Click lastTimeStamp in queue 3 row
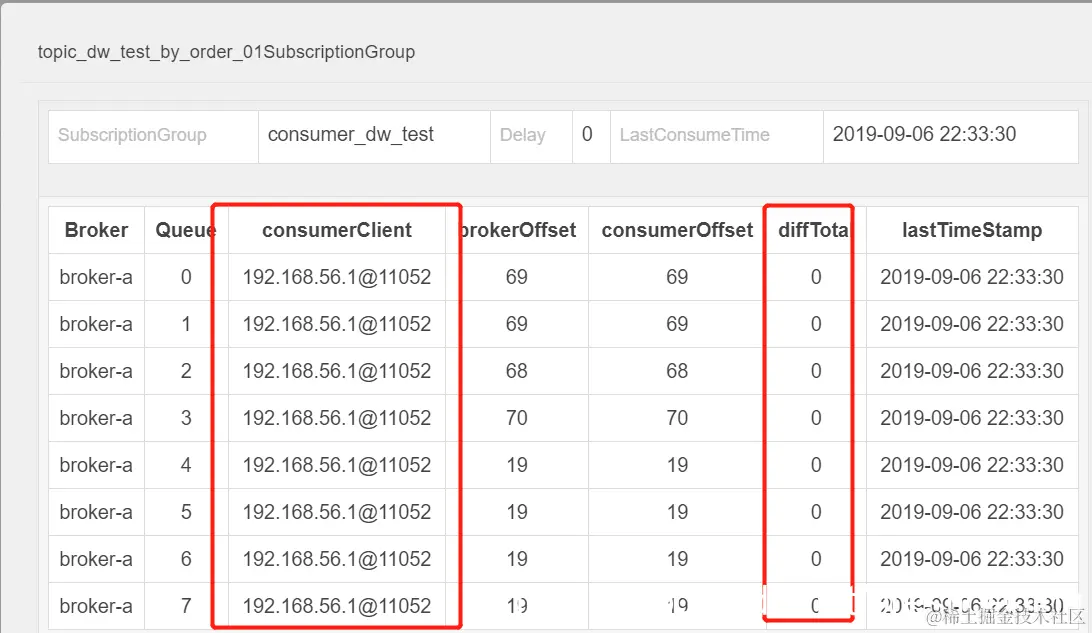Viewport: 1092px width, 633px height. pyautogui.click(x=972, y=418)
